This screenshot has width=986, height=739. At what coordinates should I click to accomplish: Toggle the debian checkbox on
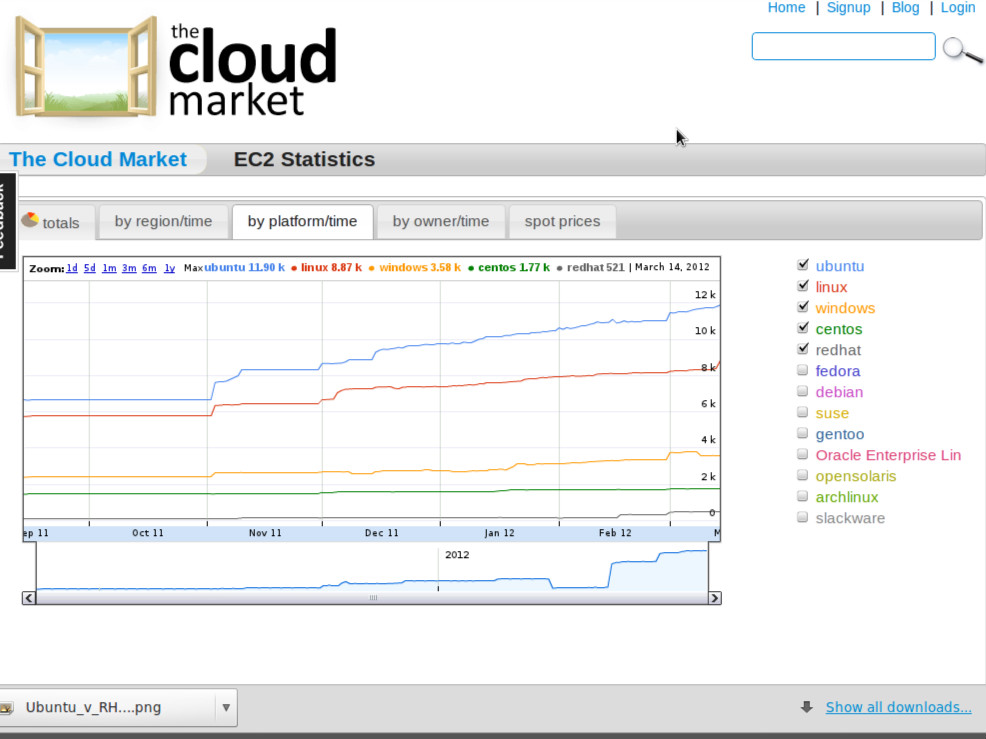[802, 391]
